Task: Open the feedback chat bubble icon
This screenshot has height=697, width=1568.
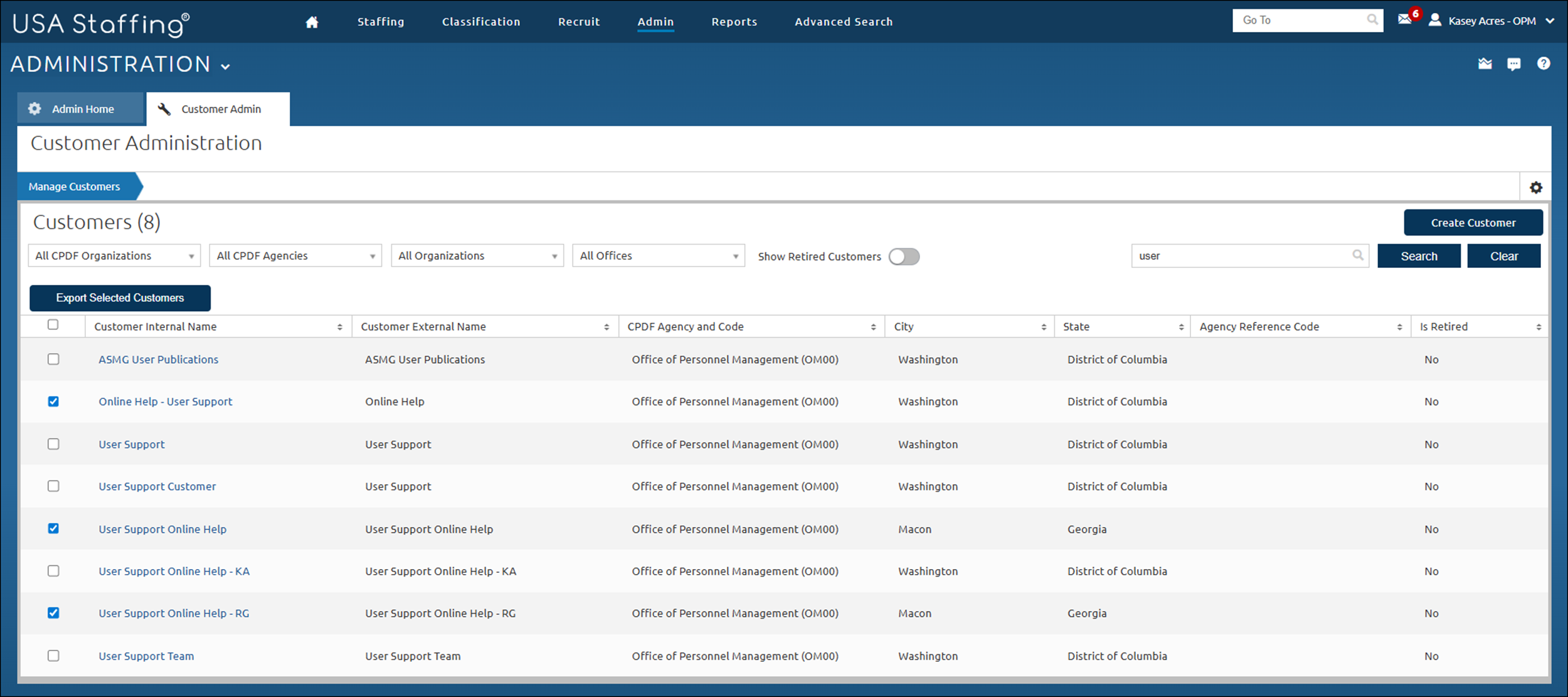Action: point(1514,64)
